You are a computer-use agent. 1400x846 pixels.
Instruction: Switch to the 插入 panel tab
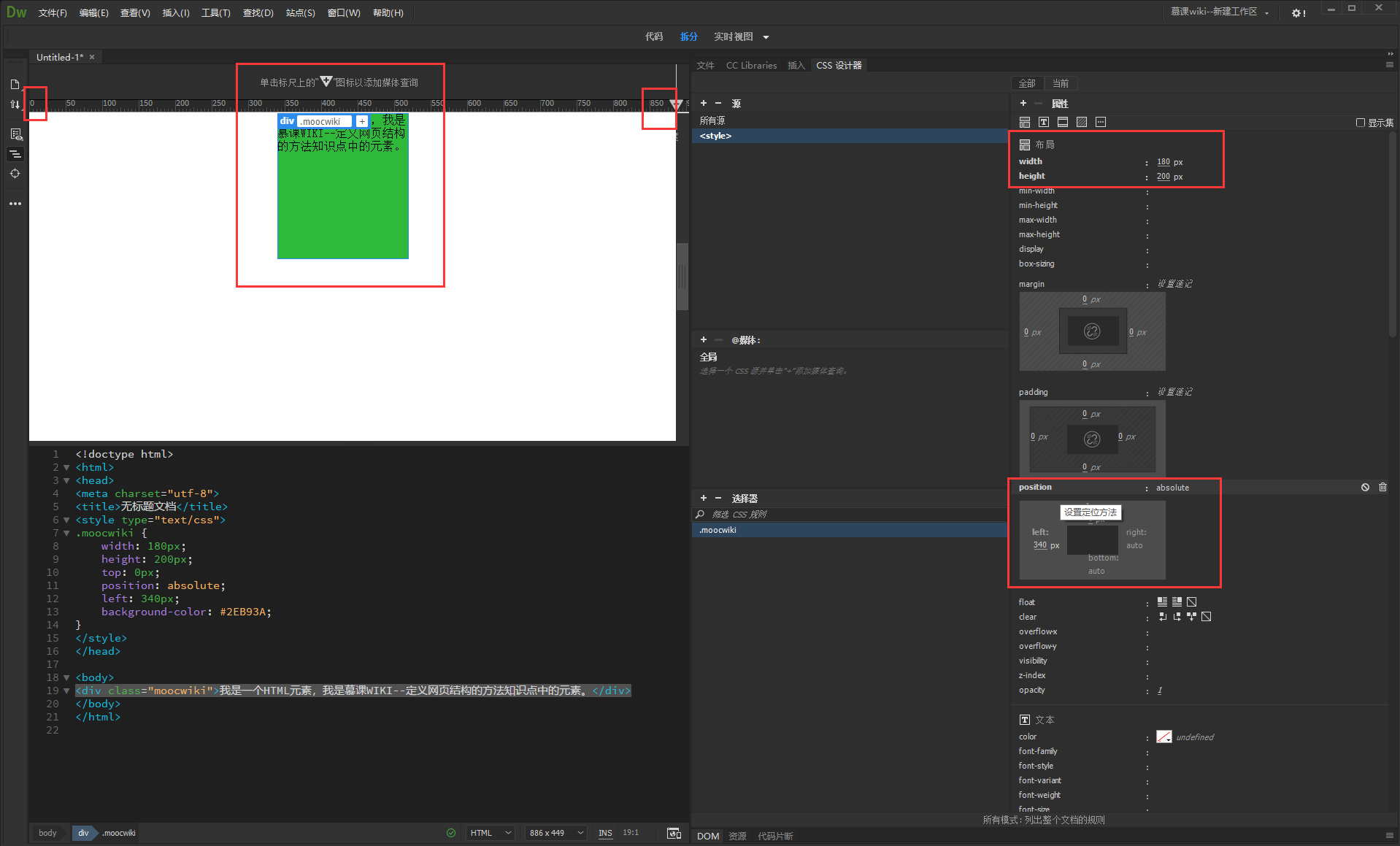click(x=796, y=66)
